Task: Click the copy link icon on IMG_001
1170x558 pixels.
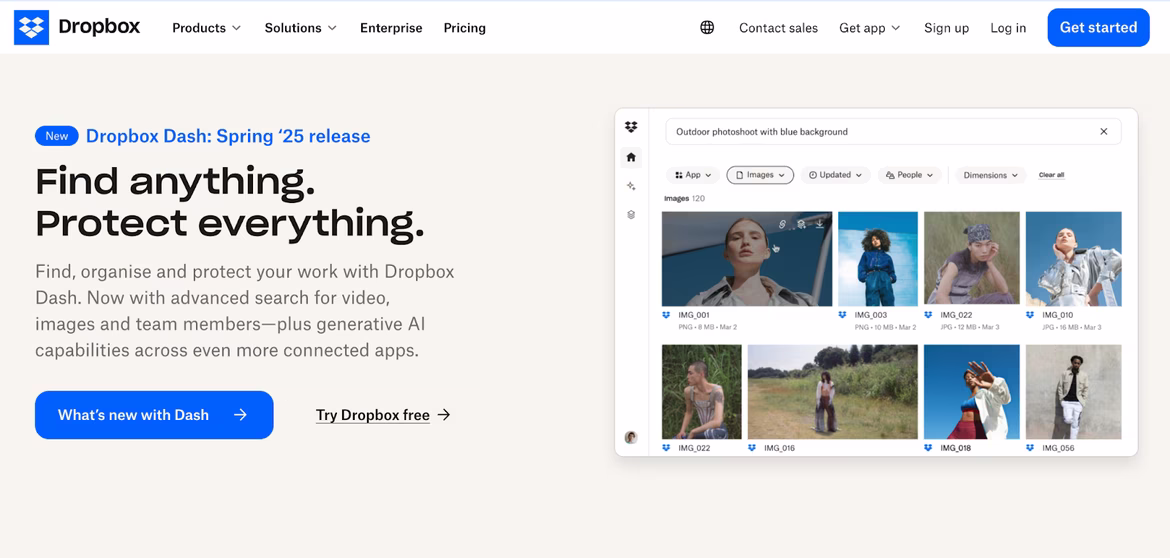Action: (783, 224)
